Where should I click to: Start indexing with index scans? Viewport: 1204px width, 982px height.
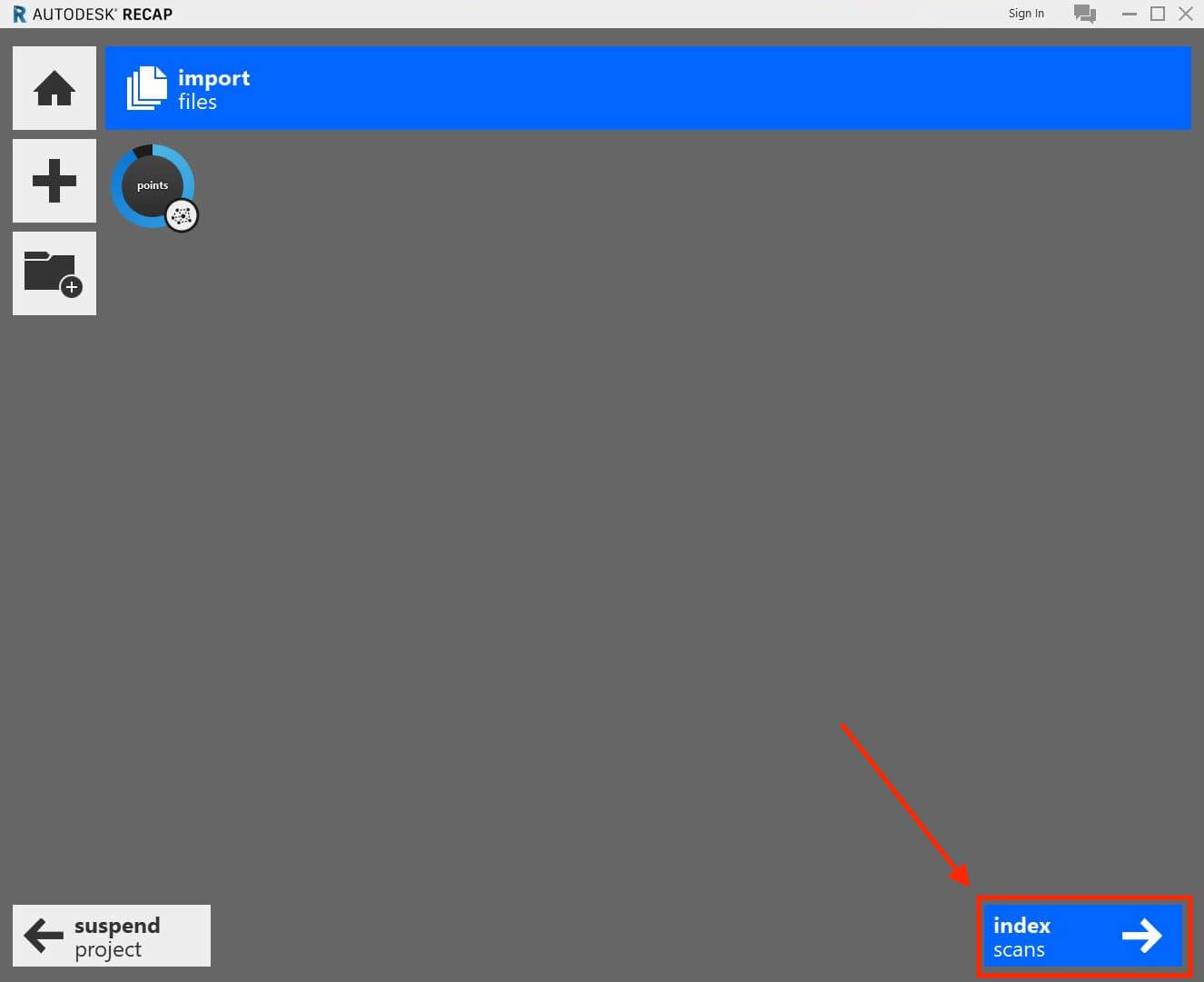pos(1084,937)
